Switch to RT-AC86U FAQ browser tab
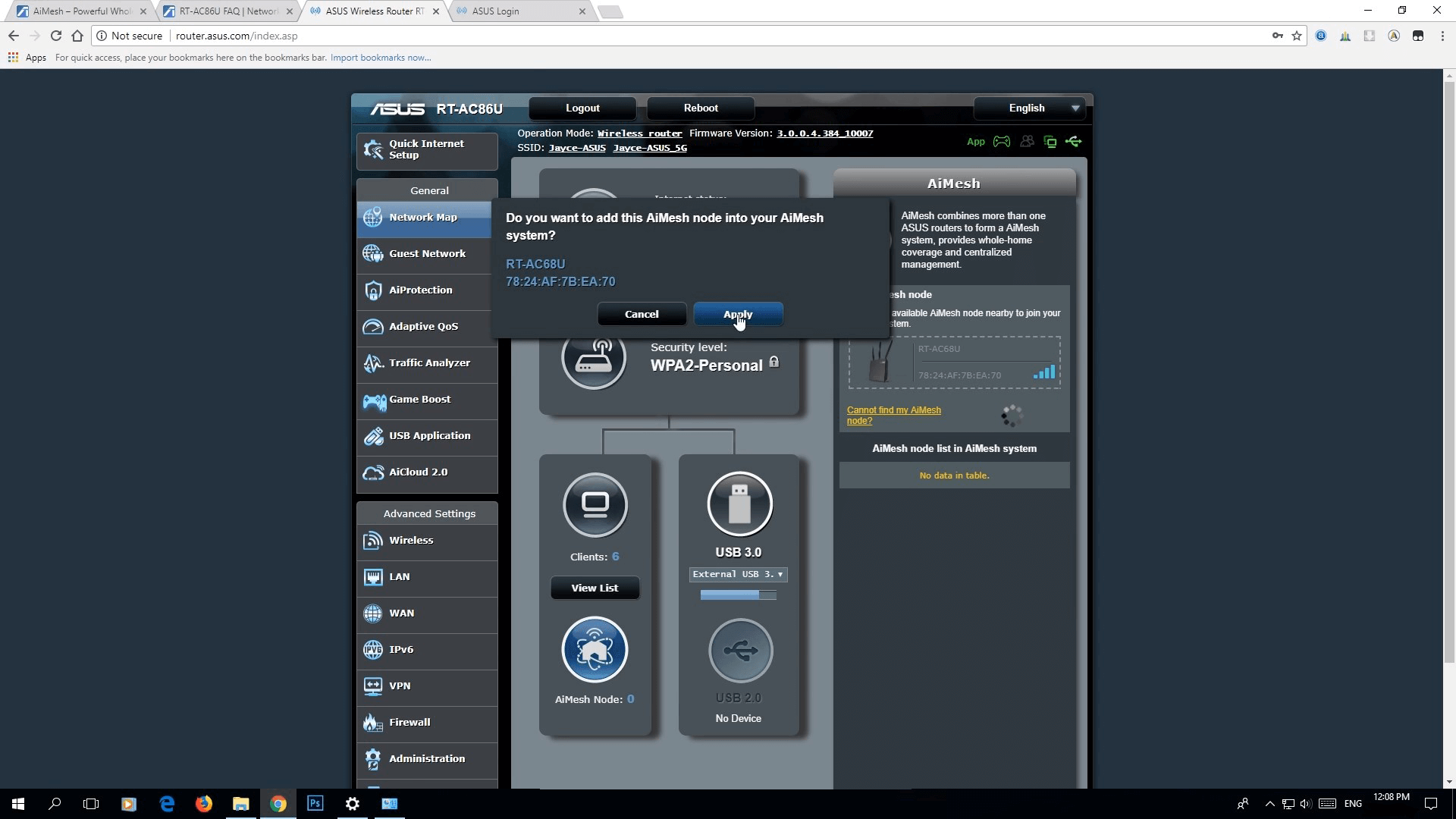1456x819 pixels. point(227,11)
